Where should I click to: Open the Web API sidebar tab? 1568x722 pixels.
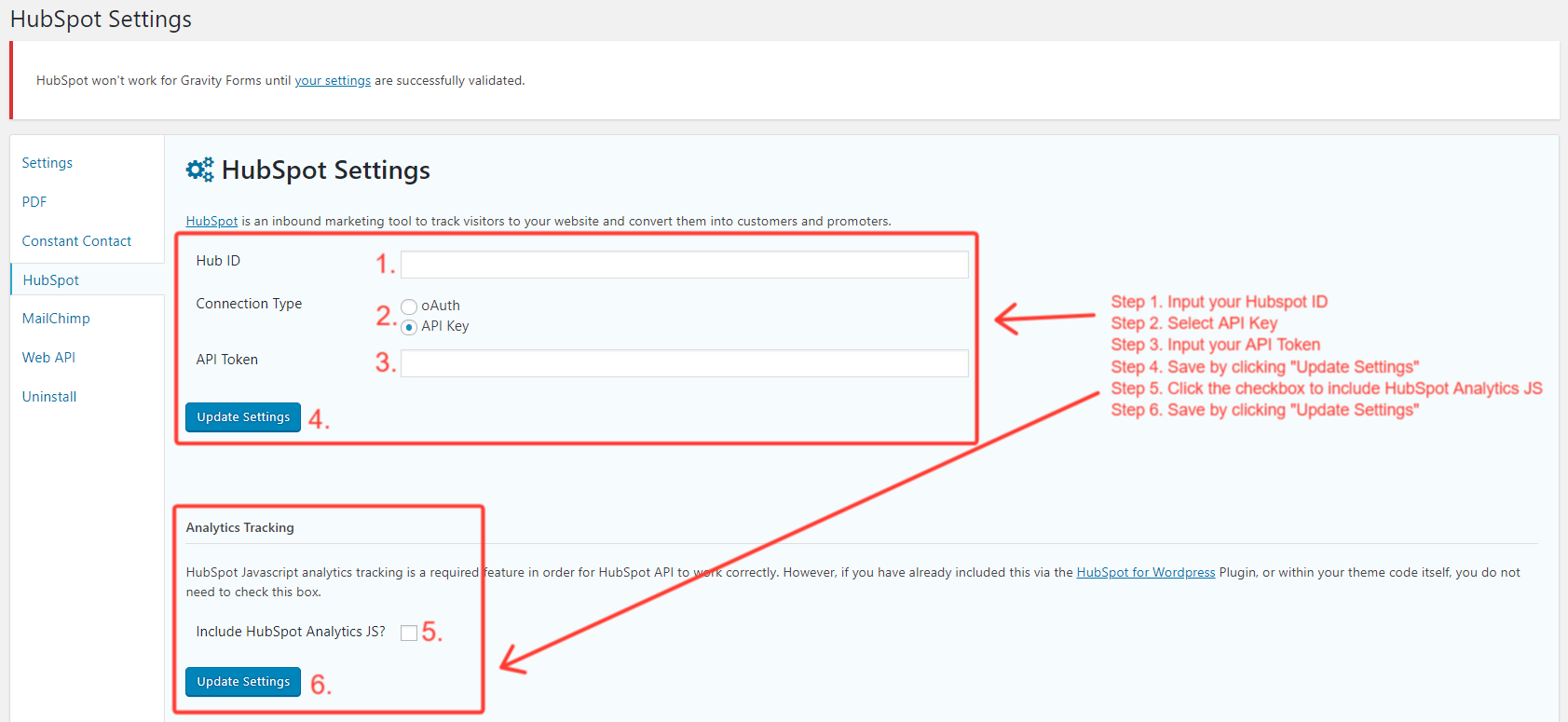pyautogui.click(x=48, y=358)
